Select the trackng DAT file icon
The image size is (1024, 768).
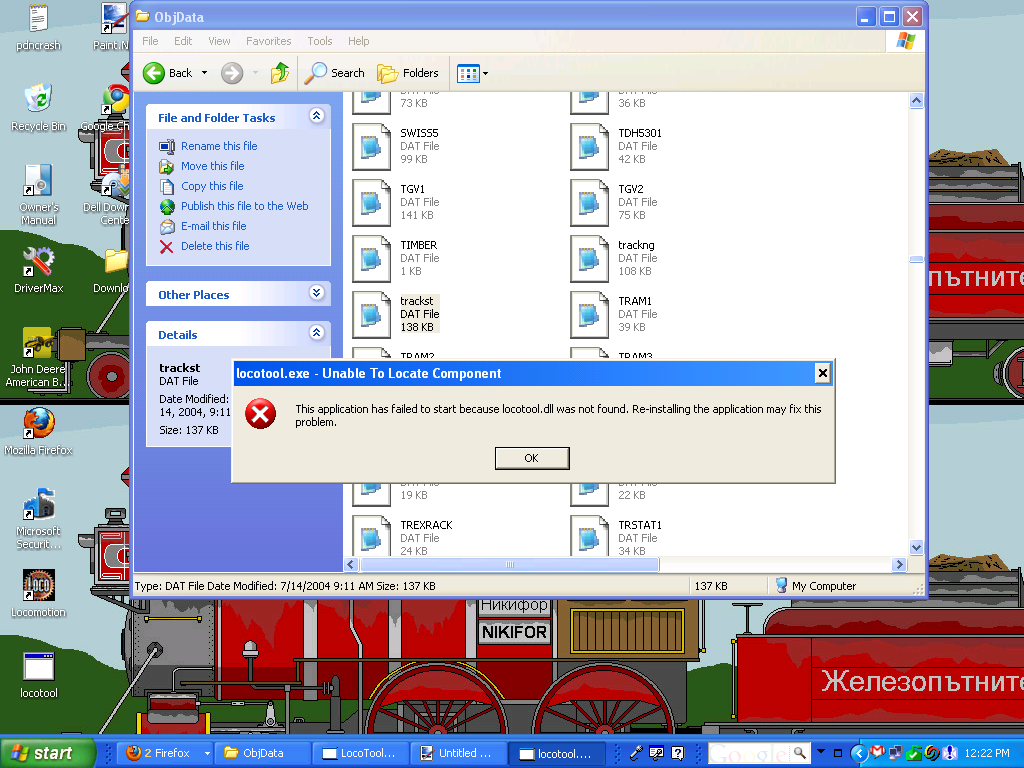tap(590, 259)
